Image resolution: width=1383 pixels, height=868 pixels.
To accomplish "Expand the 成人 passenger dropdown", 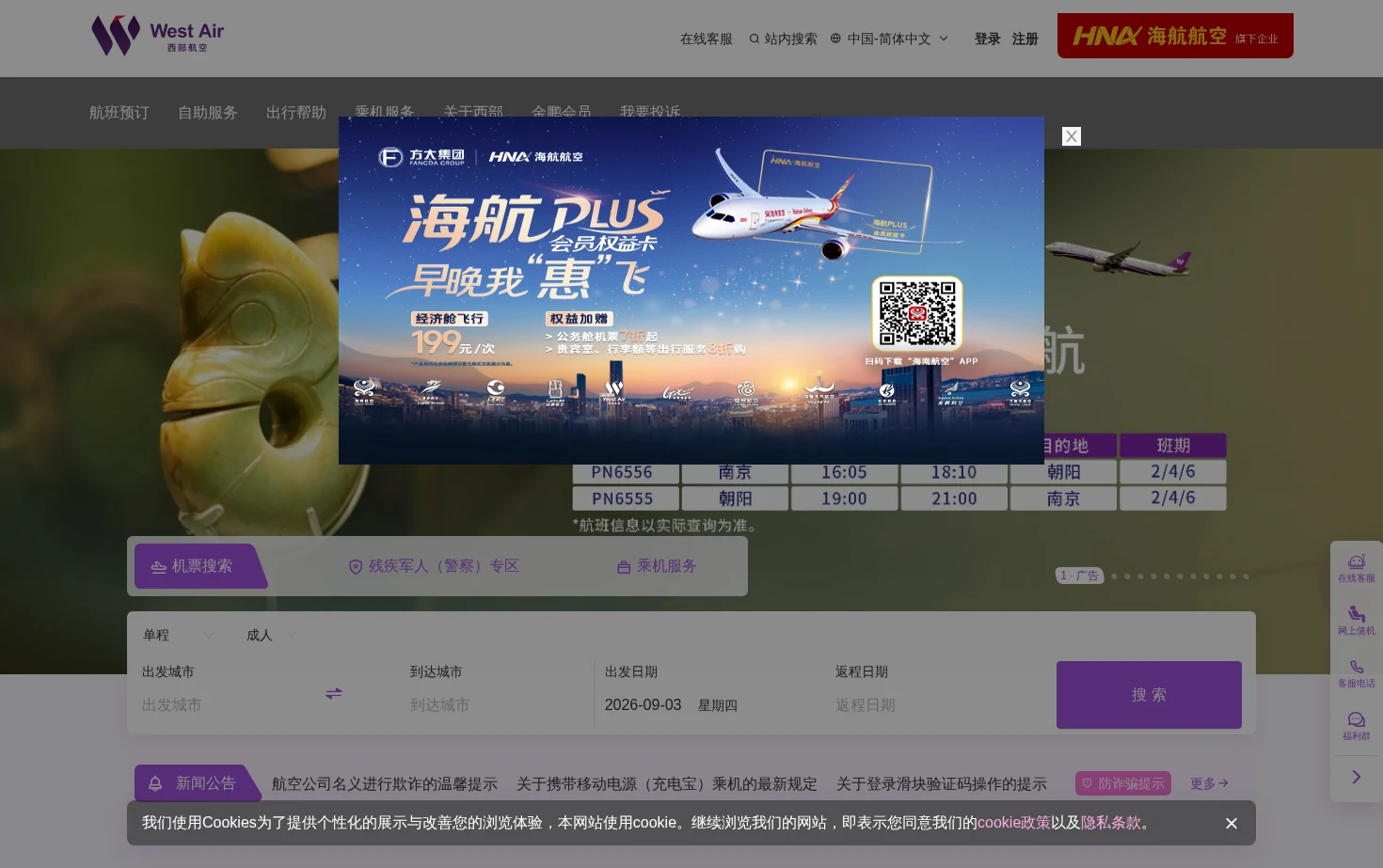I will pyautogui.click(x=272, y=636).
